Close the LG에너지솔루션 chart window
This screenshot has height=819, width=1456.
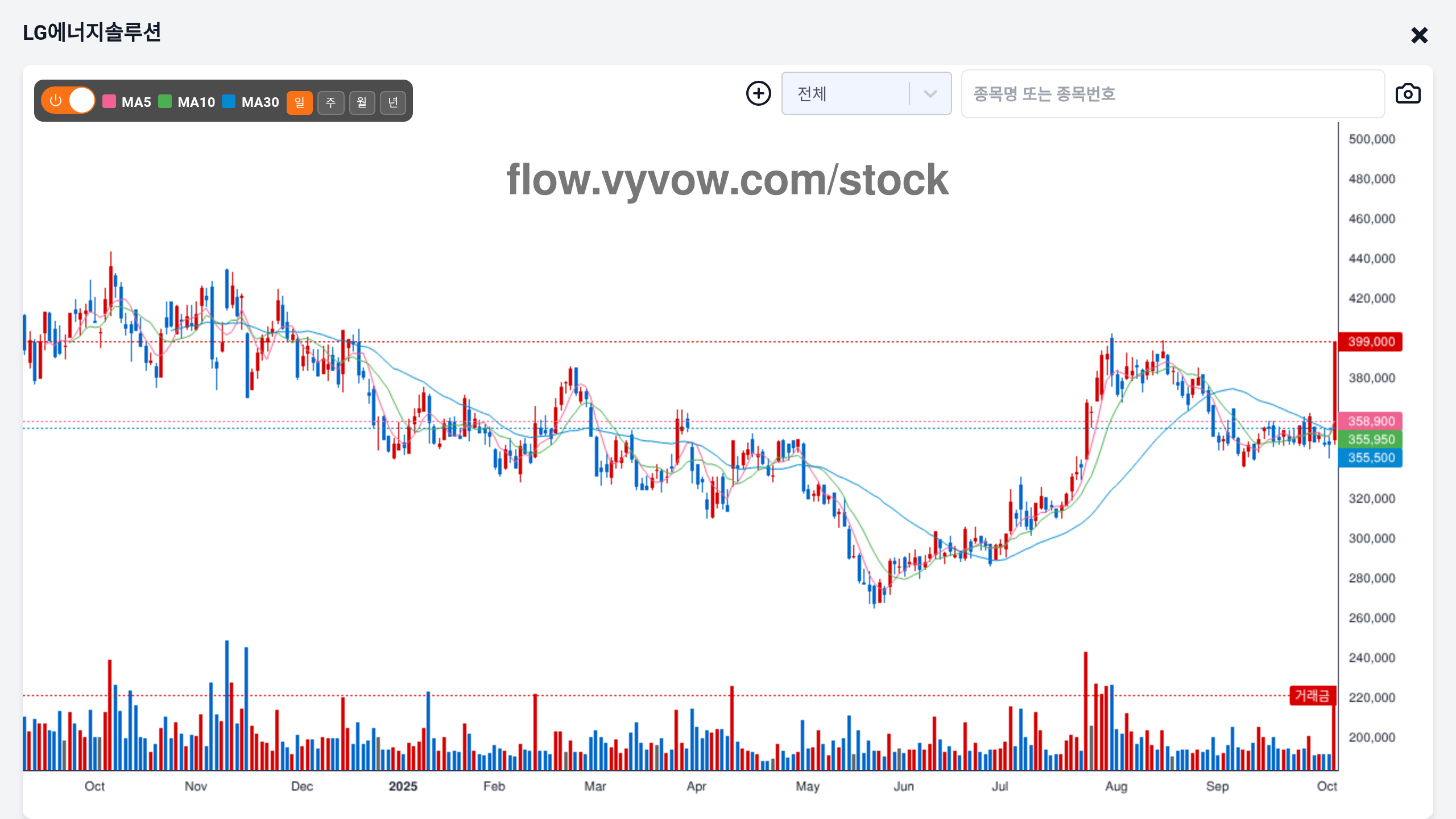coord(1419,35)
